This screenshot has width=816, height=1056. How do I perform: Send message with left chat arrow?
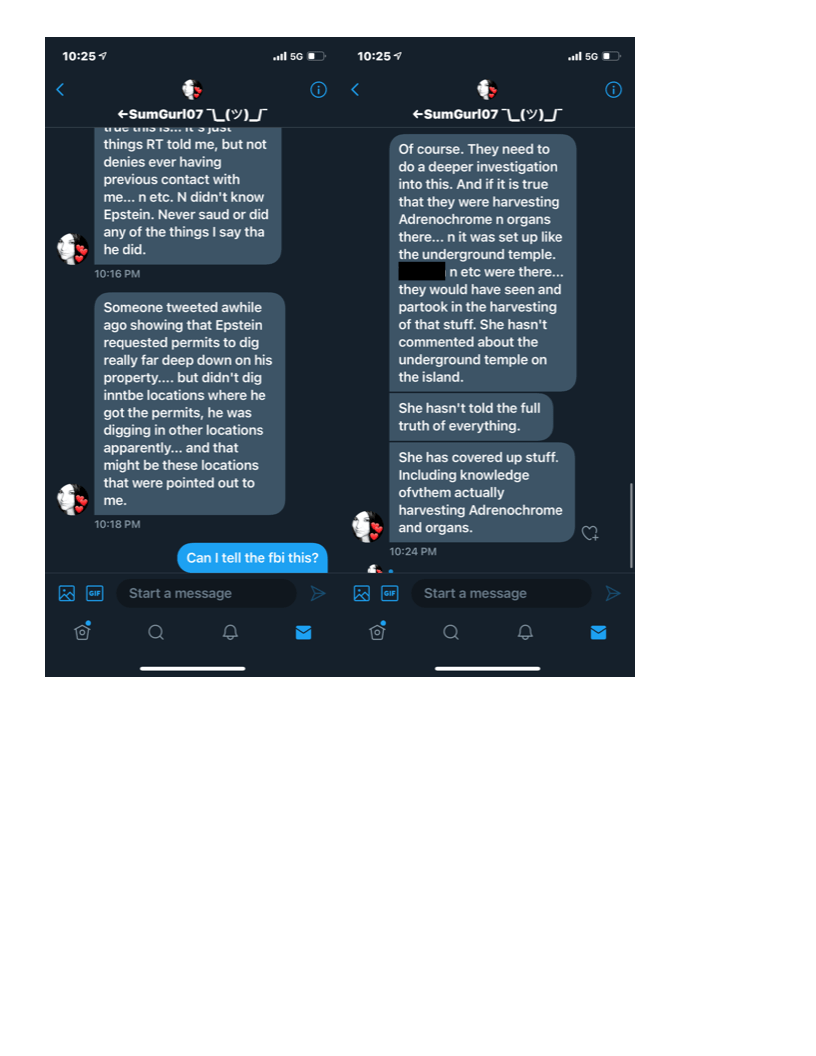tap(318, 593)
